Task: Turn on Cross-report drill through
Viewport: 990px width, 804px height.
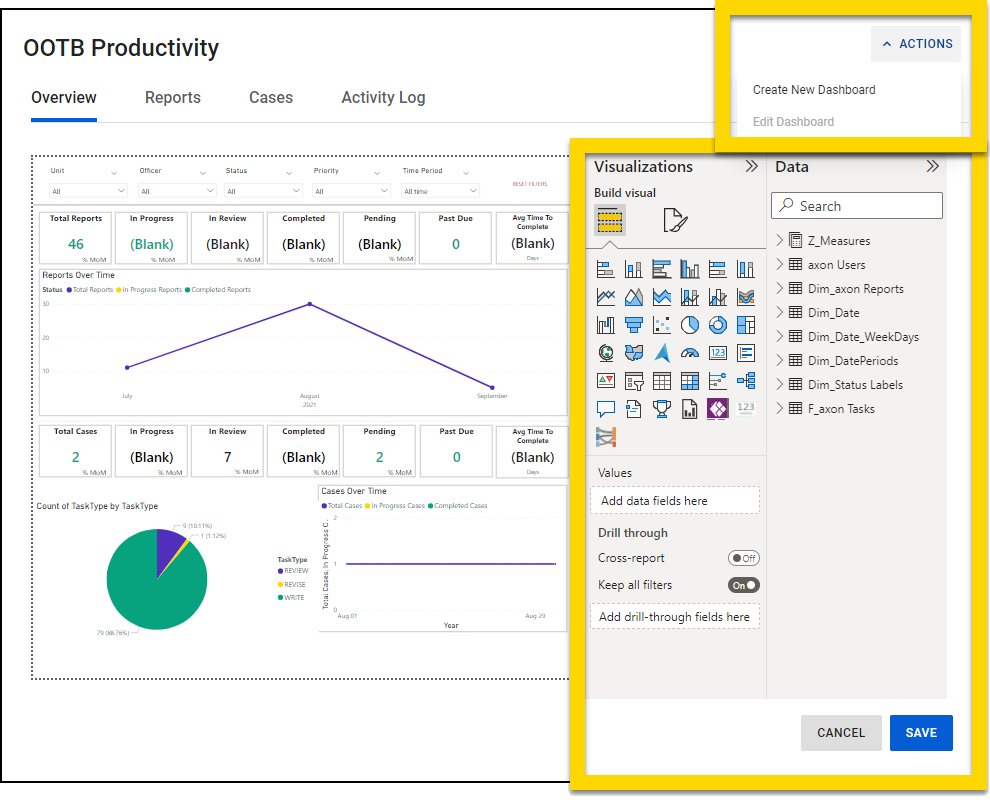Action: click(x=743, y=558)
